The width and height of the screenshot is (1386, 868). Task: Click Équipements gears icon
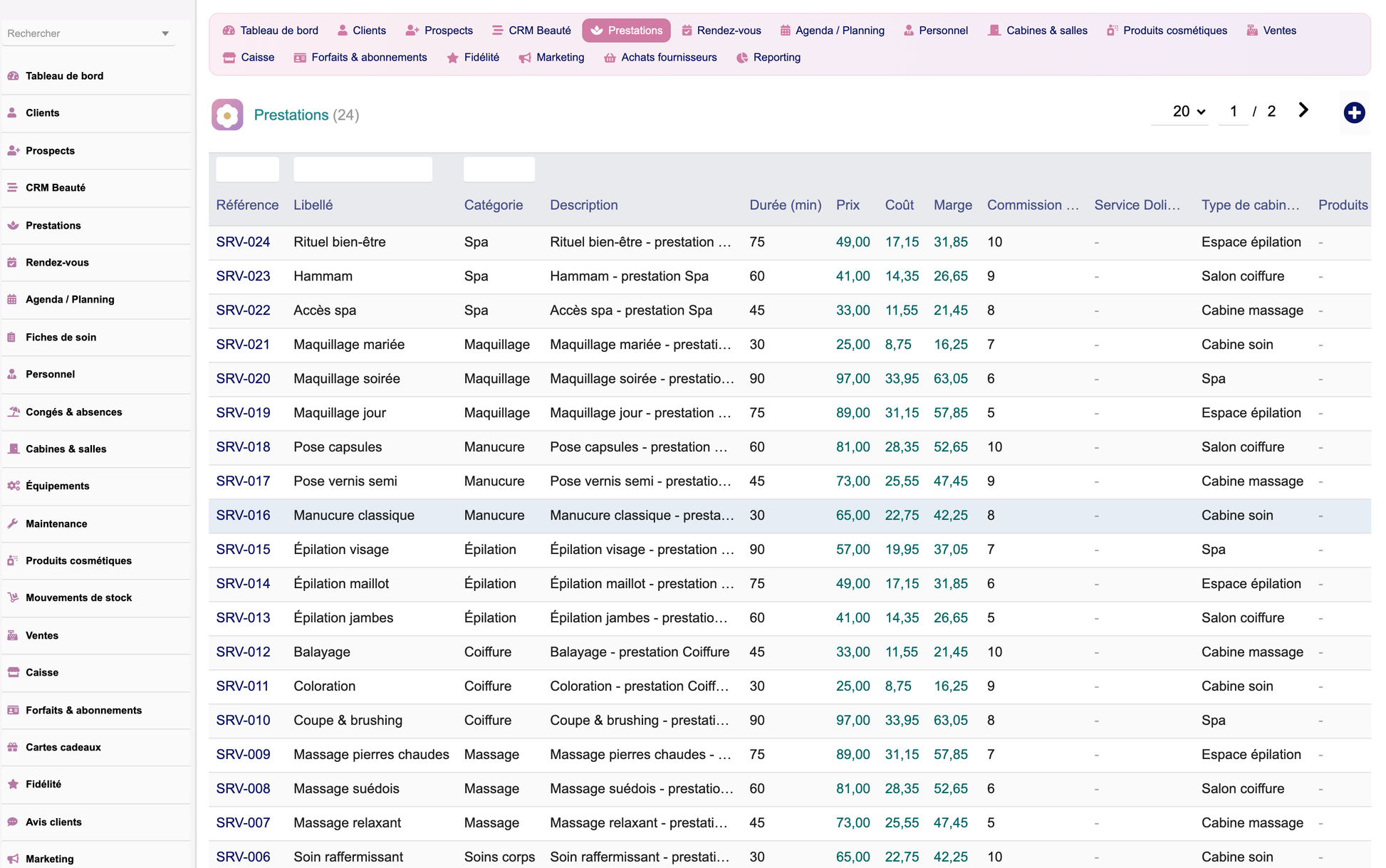click(13, 486)
